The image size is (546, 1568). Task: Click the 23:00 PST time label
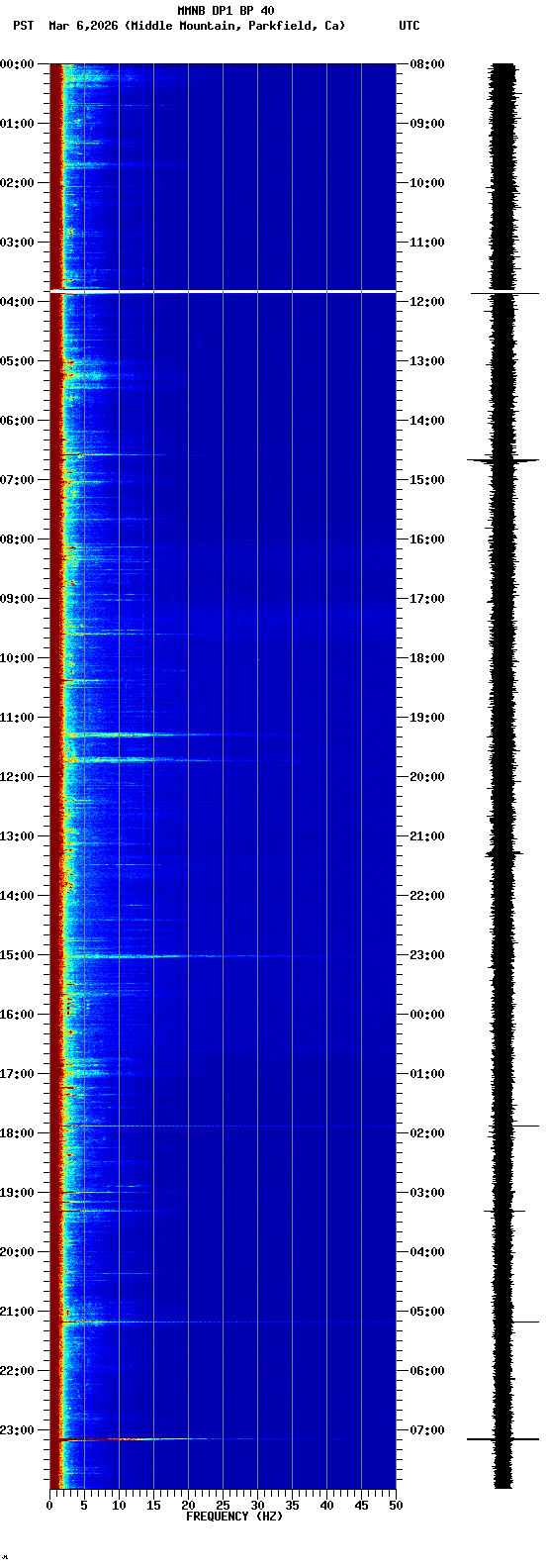(18, 1430)
